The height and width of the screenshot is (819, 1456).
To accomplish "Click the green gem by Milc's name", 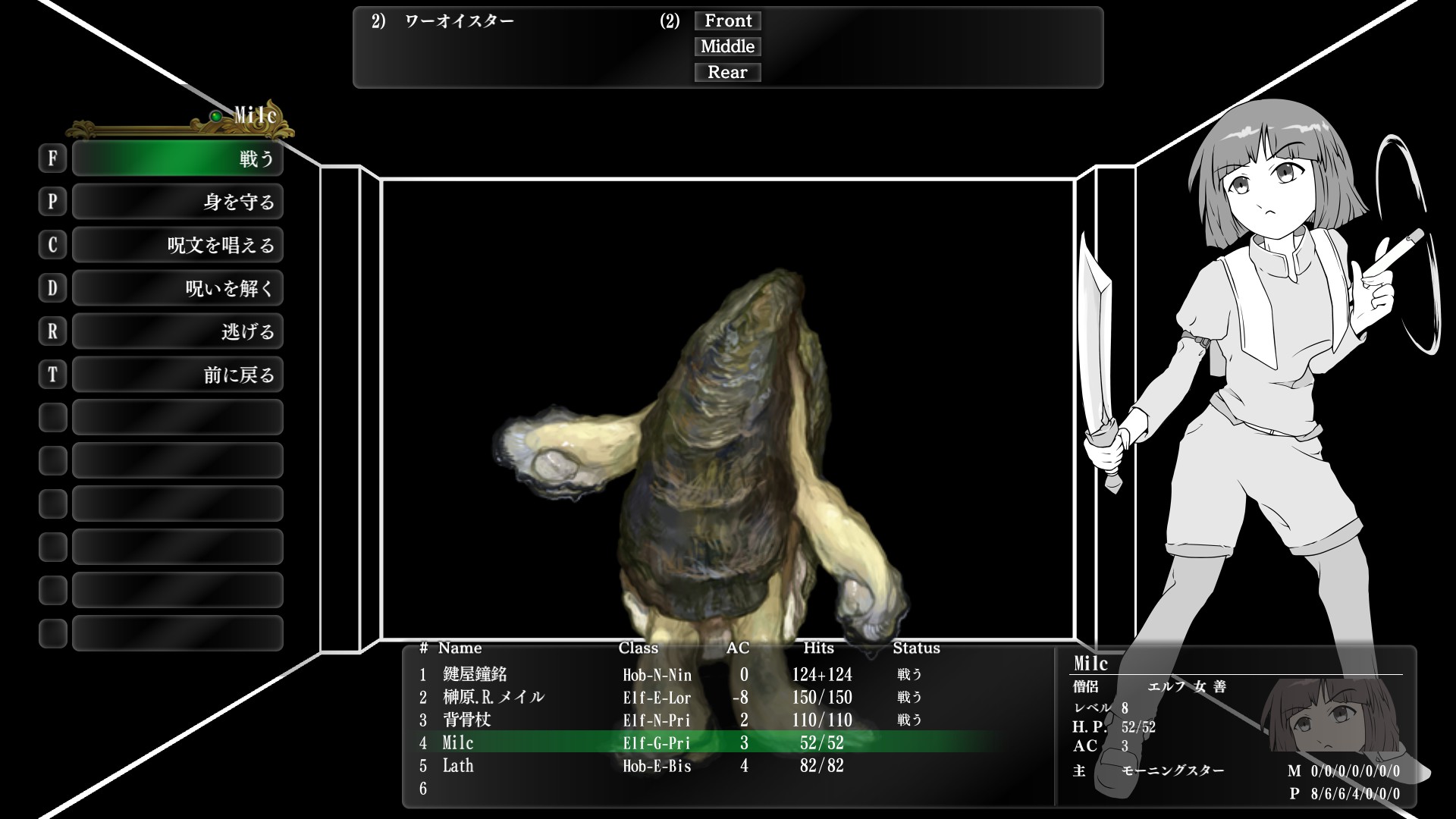I will (216, 116).
